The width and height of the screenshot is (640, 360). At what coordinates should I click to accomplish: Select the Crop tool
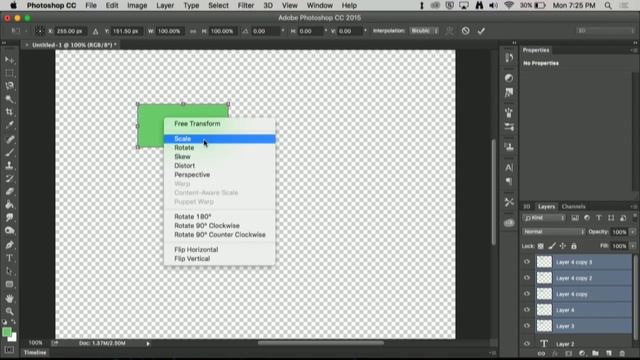9,112
